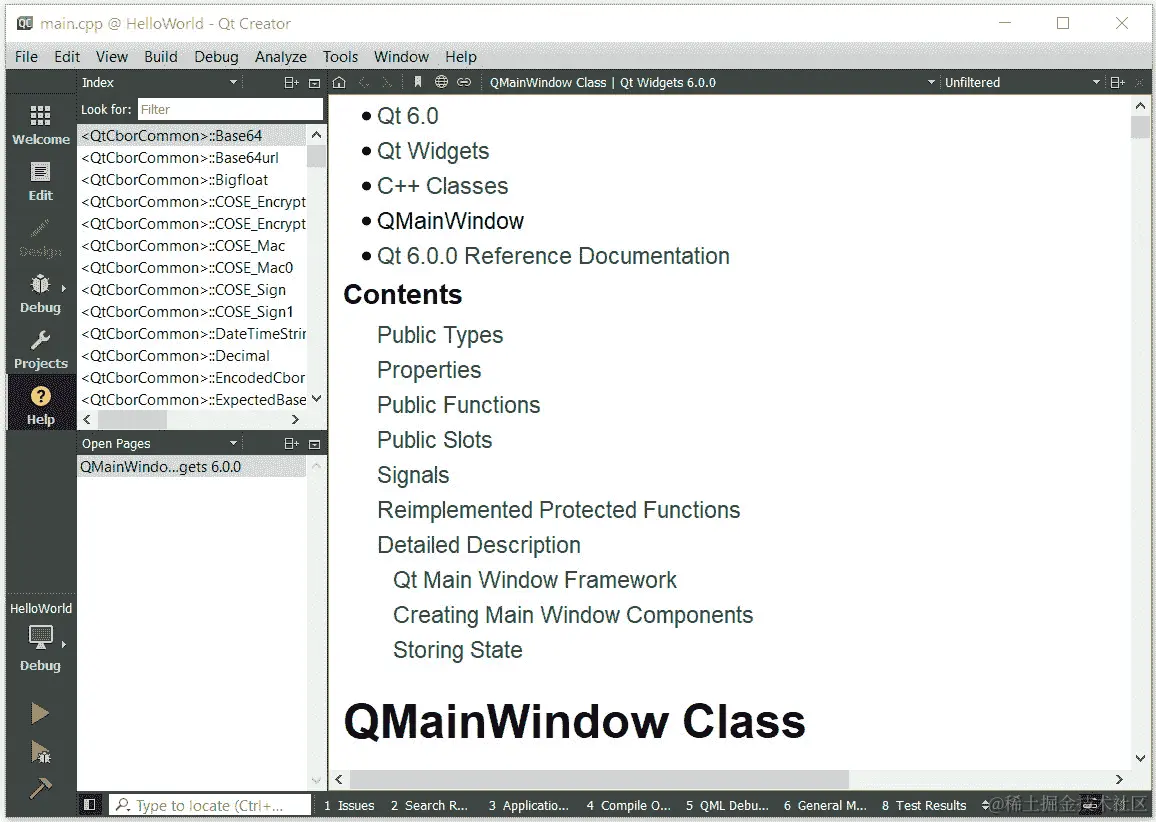Split the Index sidebar pane
The width and height of the screenshot is (1156, 822).
click(292, 83)
